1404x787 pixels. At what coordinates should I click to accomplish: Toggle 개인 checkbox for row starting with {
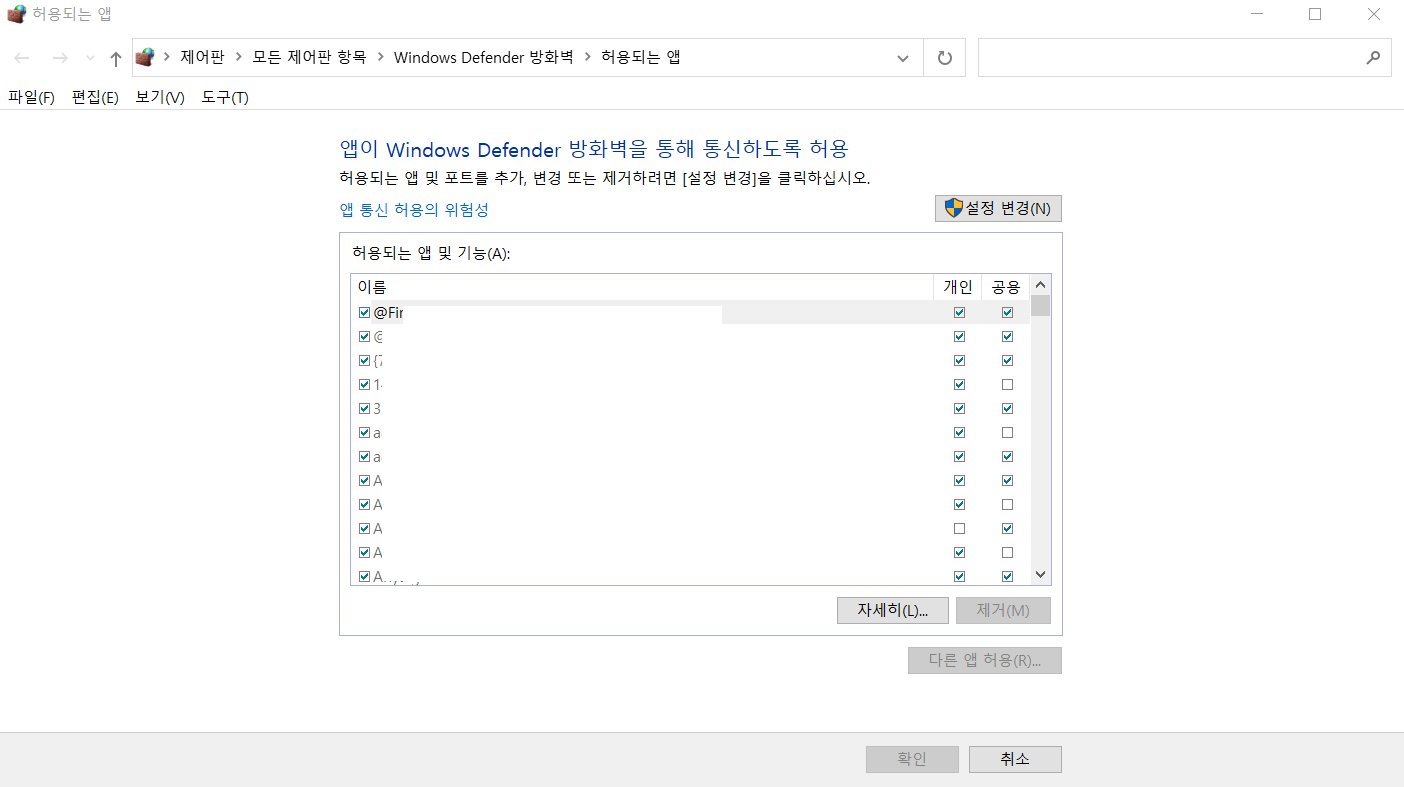click(x=960, y=360)
